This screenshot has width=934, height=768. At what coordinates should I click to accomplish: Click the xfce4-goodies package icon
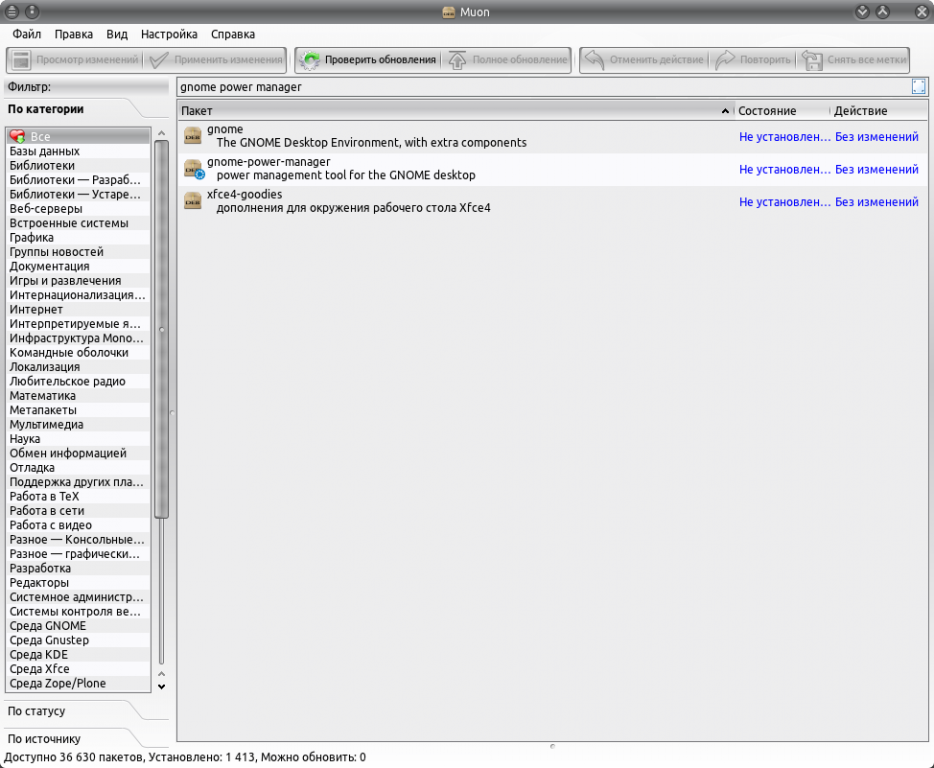(x=192, y=201)
